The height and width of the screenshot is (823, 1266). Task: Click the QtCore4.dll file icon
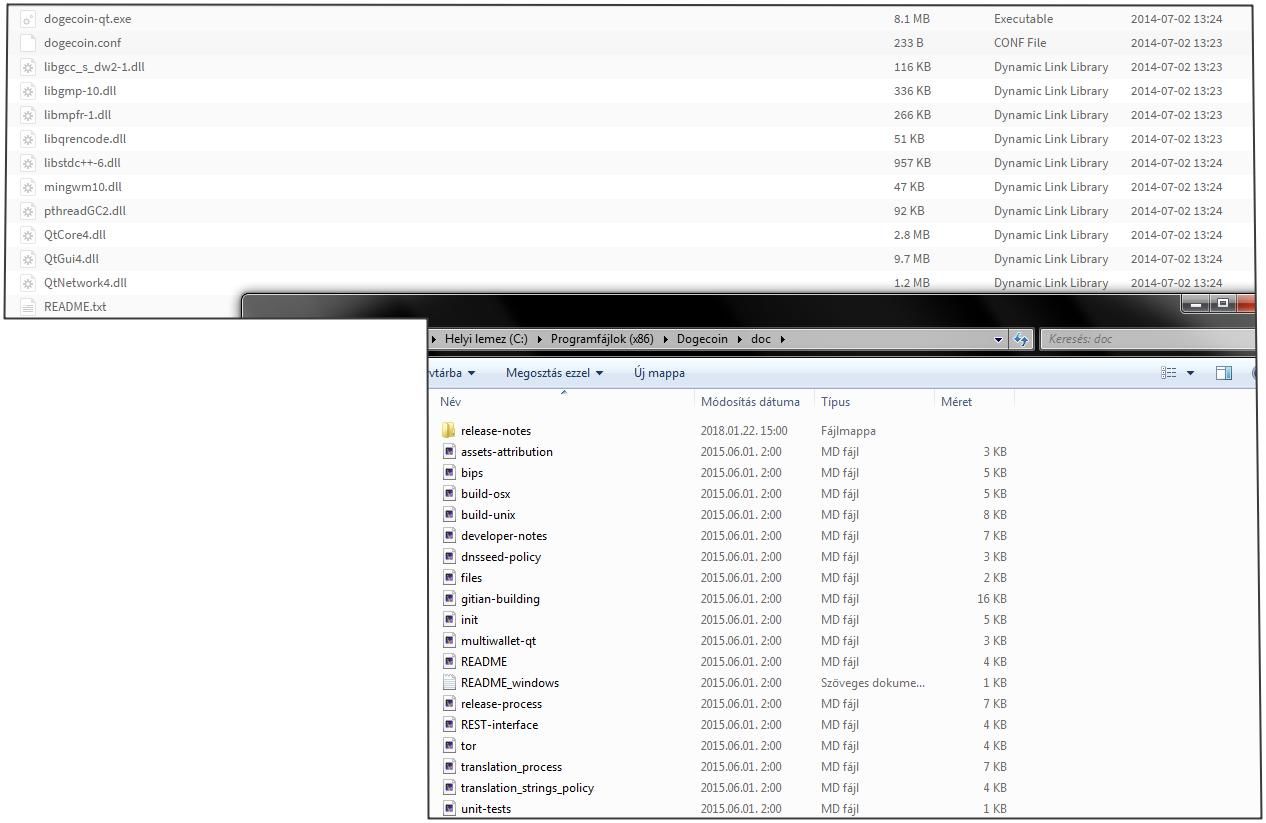pos(28,235)
